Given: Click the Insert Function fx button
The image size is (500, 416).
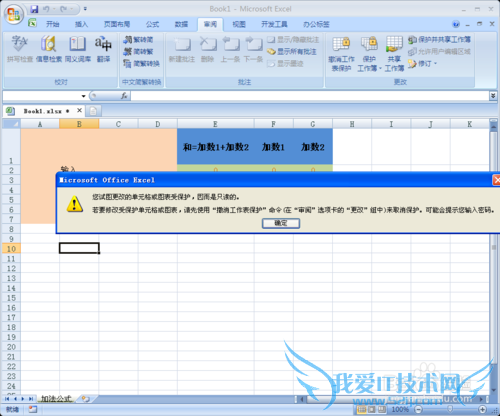Looking at the screenshot, I should pyautogui.click(x=124, y=96).
